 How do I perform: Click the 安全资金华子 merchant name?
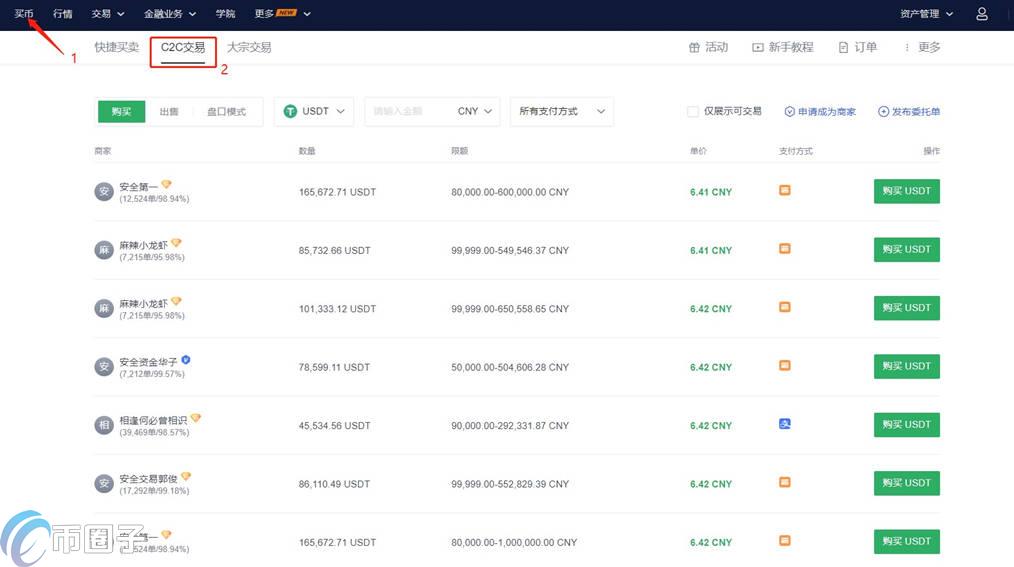(x=148, y=362)
